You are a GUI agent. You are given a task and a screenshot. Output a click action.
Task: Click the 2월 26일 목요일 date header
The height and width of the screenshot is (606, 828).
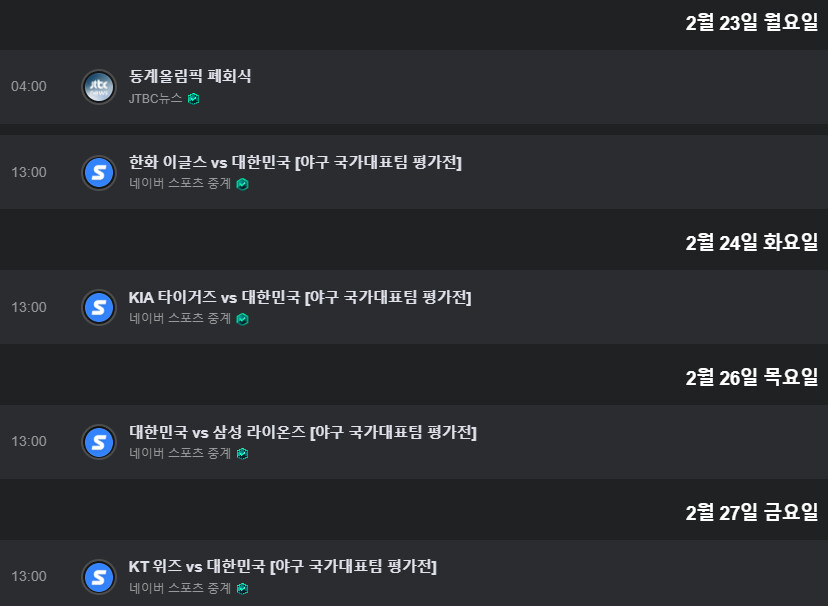(x=751, y=377)
